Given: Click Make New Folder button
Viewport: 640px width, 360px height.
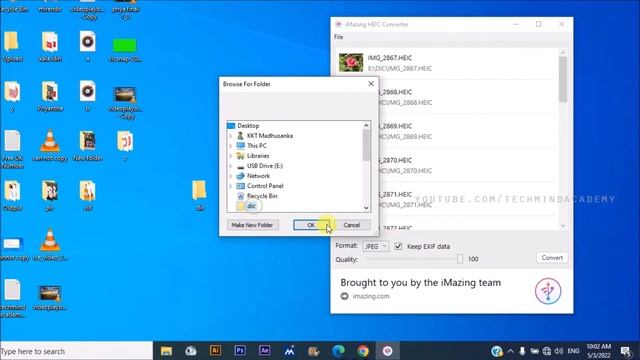Looking at the screenshot, I should point(252,225).
